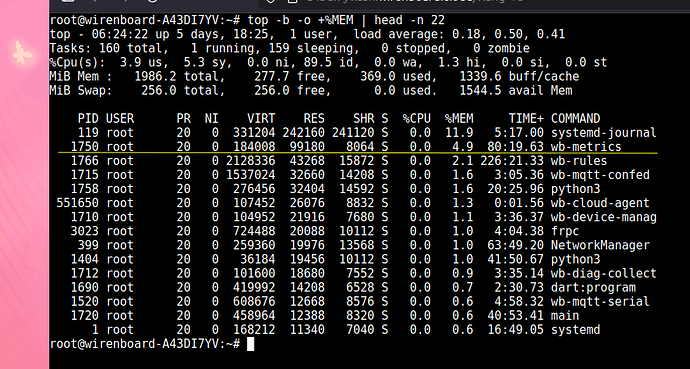
Task: Click the "wb-metrics" command name
Action: coord(586,147)
